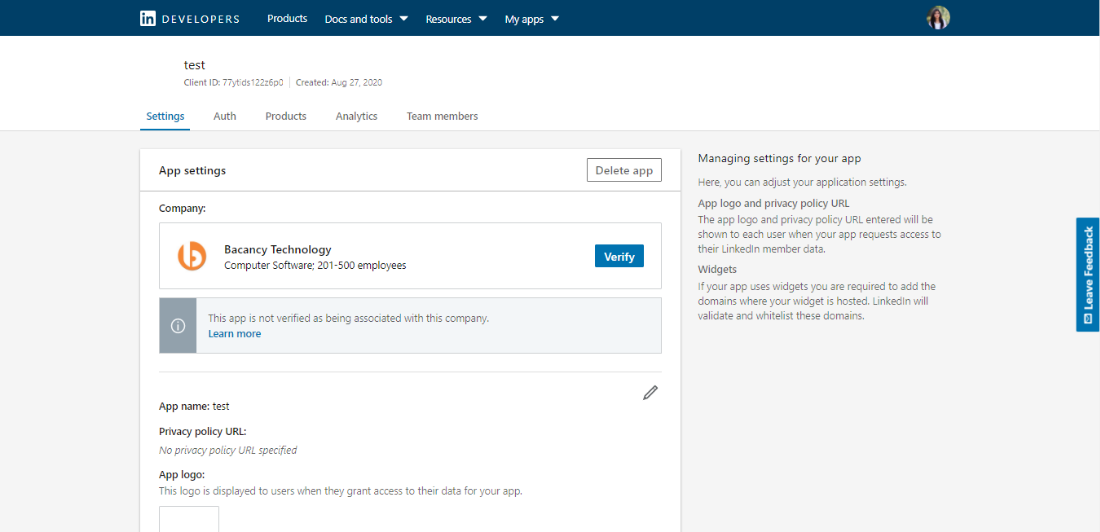Expand the My apps dropdown
The width and height of the screenshot is (1100, 532).
click(532, 19)
